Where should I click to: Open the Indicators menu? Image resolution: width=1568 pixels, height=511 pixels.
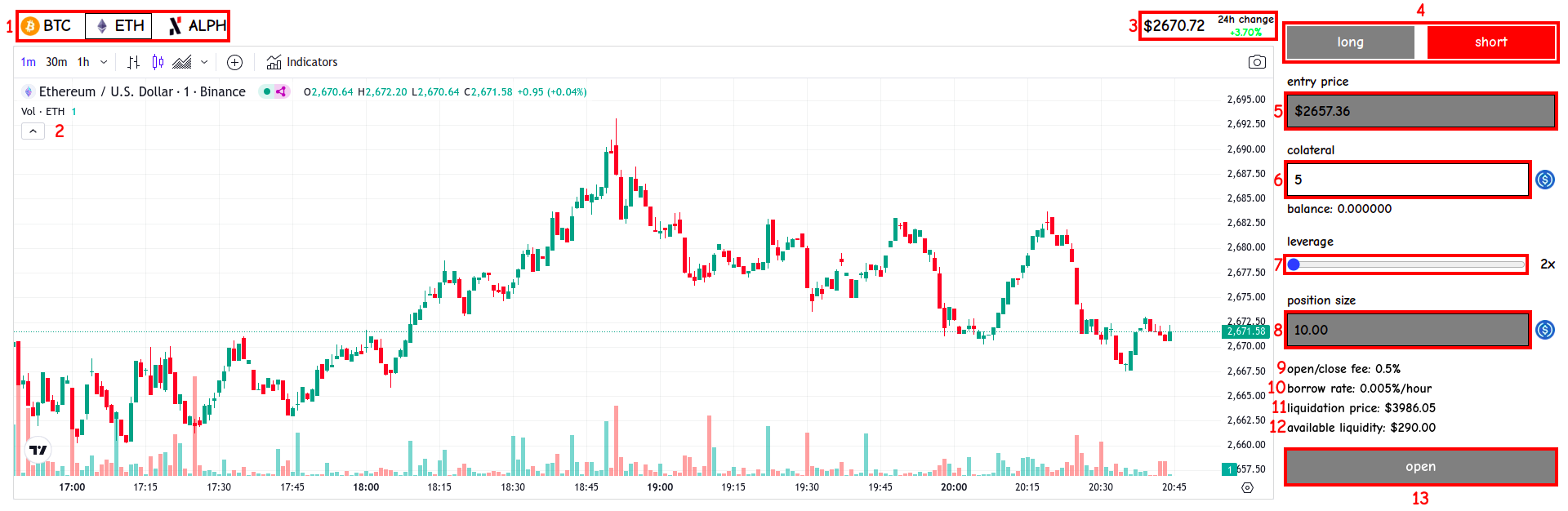[302, 62]
